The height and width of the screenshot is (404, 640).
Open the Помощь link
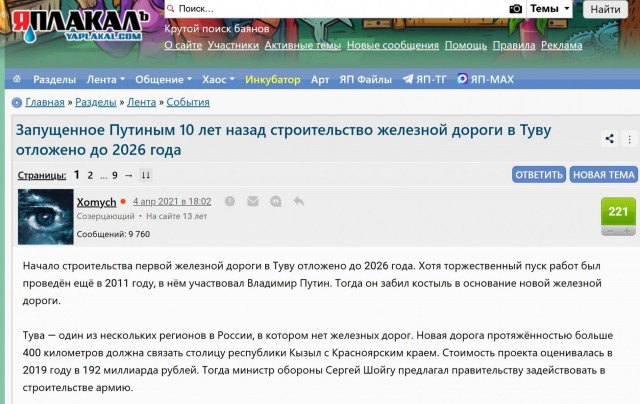(x=466, y=45)
